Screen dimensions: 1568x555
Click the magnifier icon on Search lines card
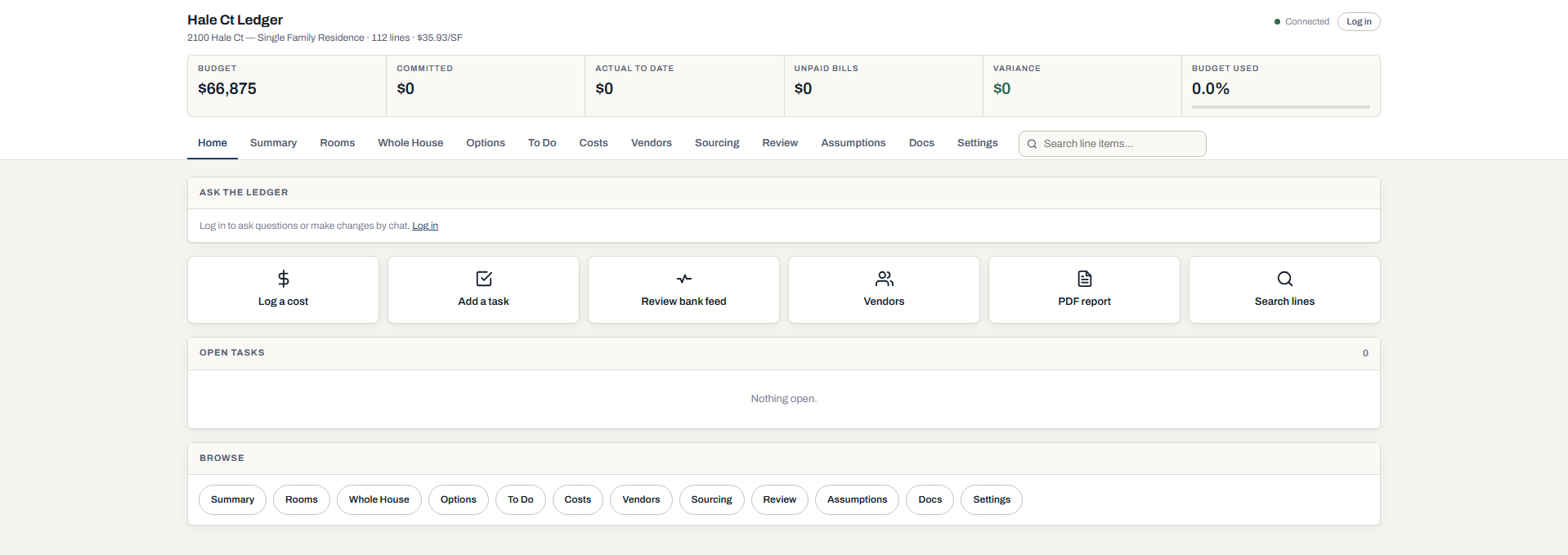(1285, 279)
